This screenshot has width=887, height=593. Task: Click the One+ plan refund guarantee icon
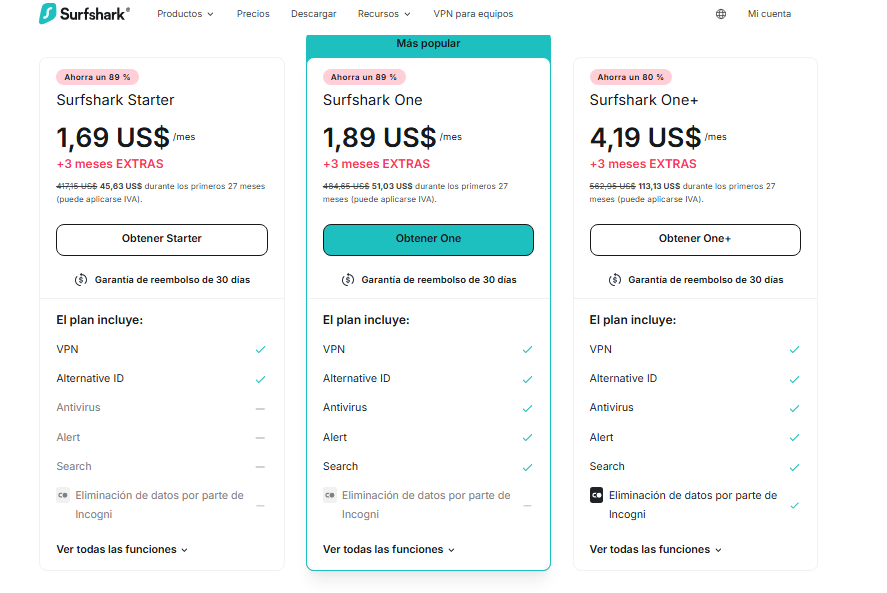tap(615, 280)
